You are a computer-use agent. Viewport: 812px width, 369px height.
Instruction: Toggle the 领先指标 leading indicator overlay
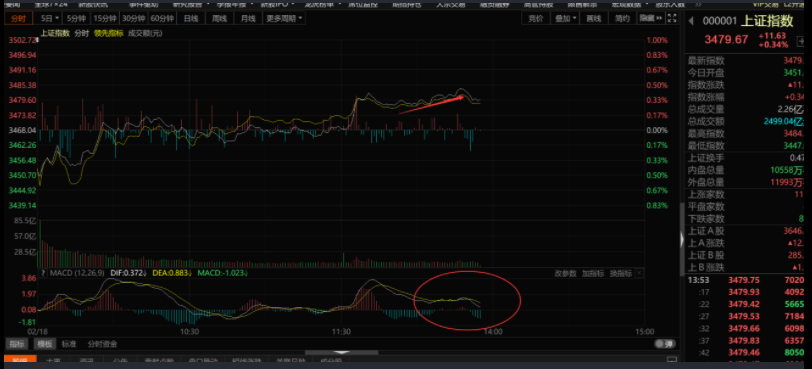(x=109, y=33)
